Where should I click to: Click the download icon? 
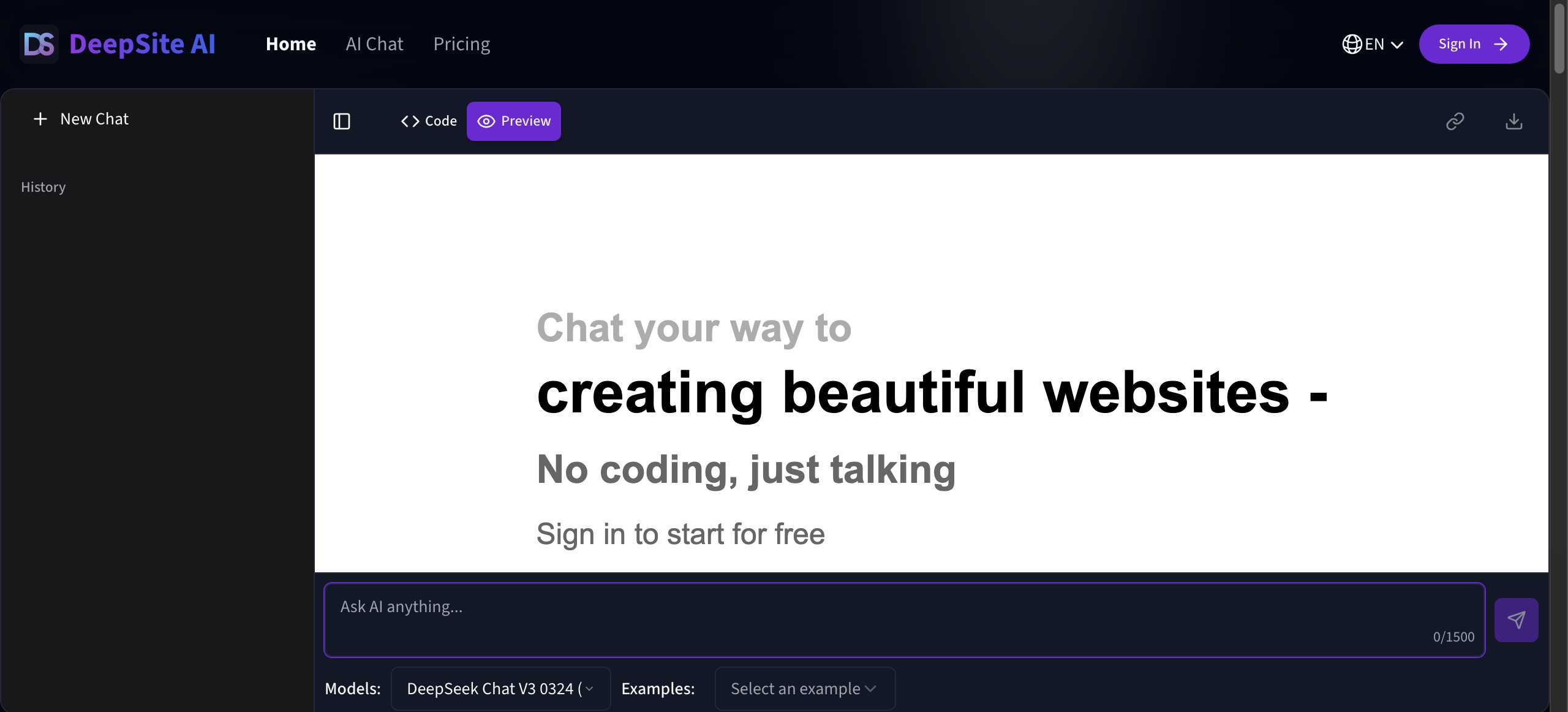(1513, 121)
